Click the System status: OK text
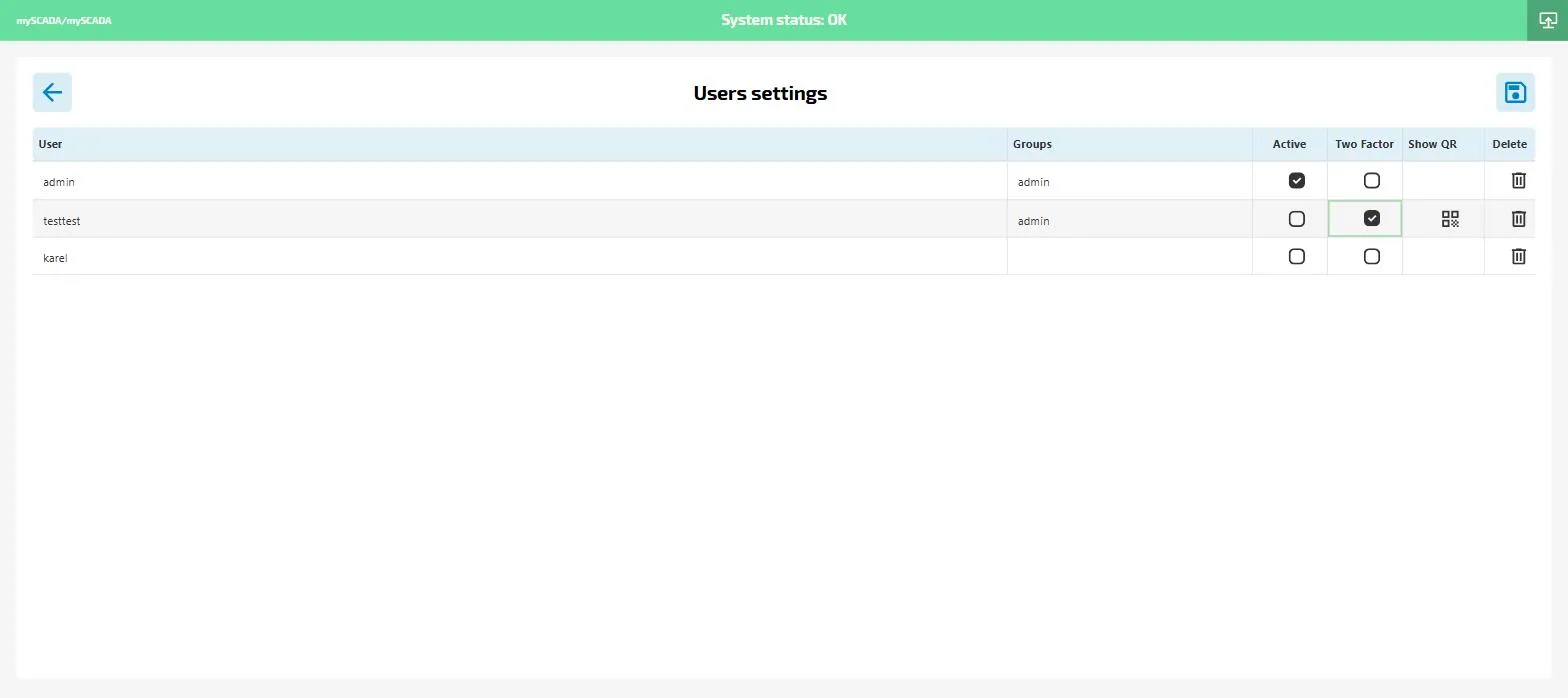 (x=784, y=20)
